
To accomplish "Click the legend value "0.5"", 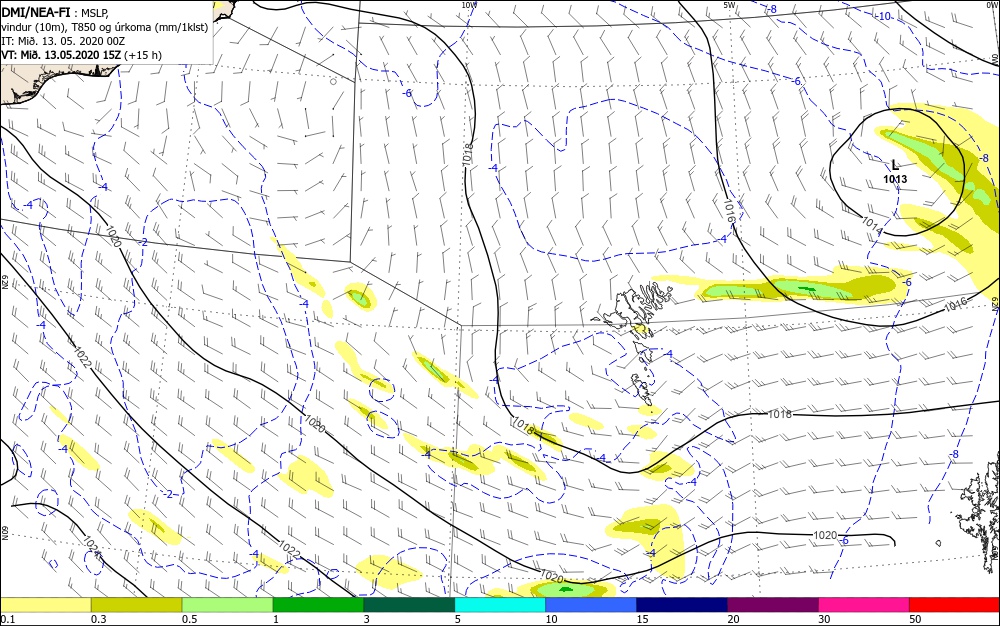I will (x=189, y=619).
